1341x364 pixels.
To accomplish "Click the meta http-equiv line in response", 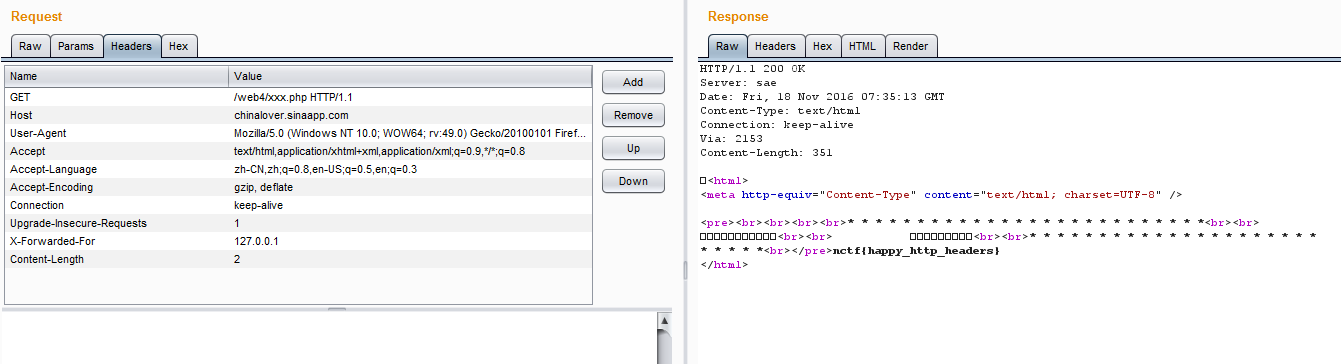I will [941, 195].
